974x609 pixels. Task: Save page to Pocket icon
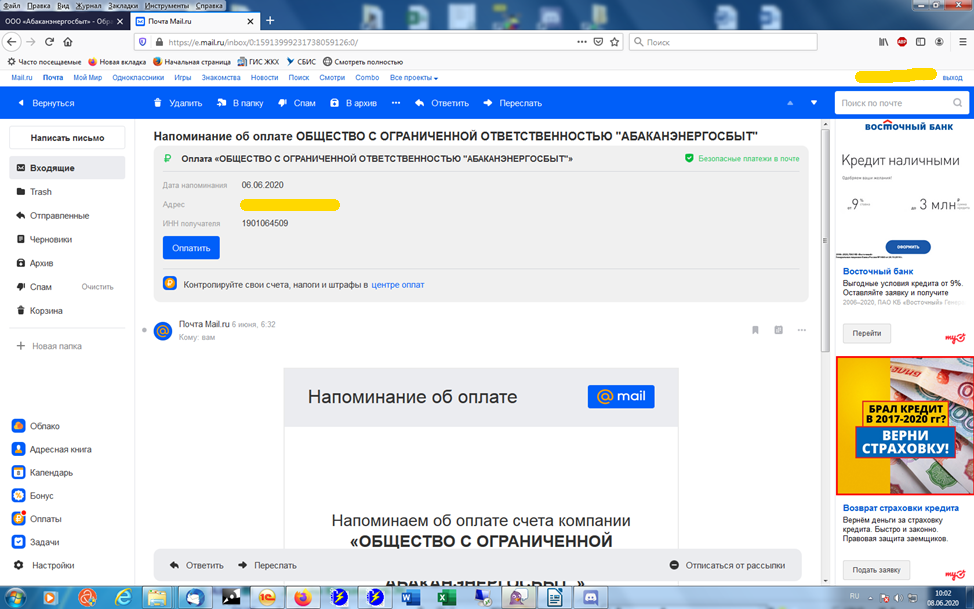pyautogui.click(x=598, y=42)
